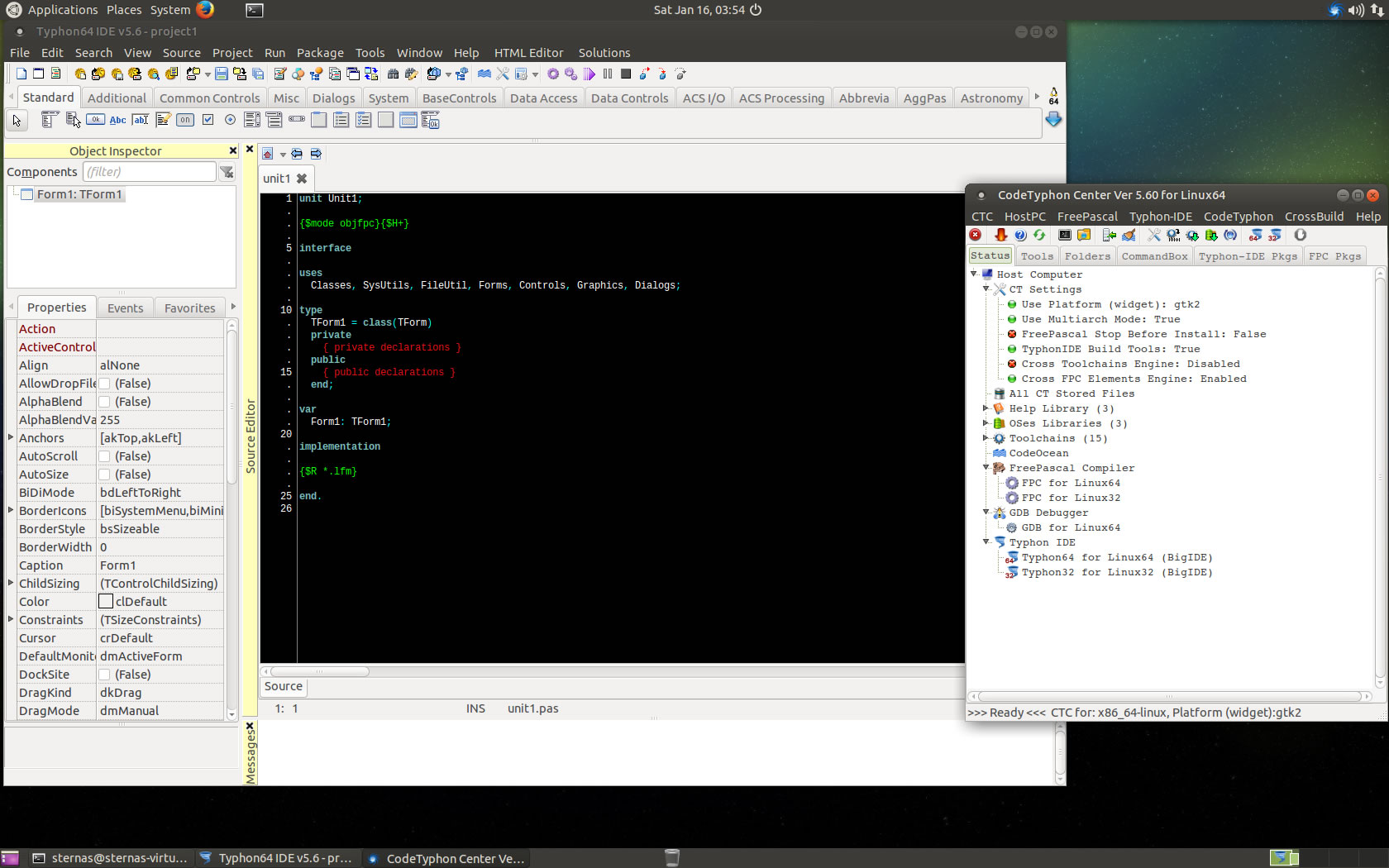Switch to the Common Controls palette tab

(x=209, y=98)
